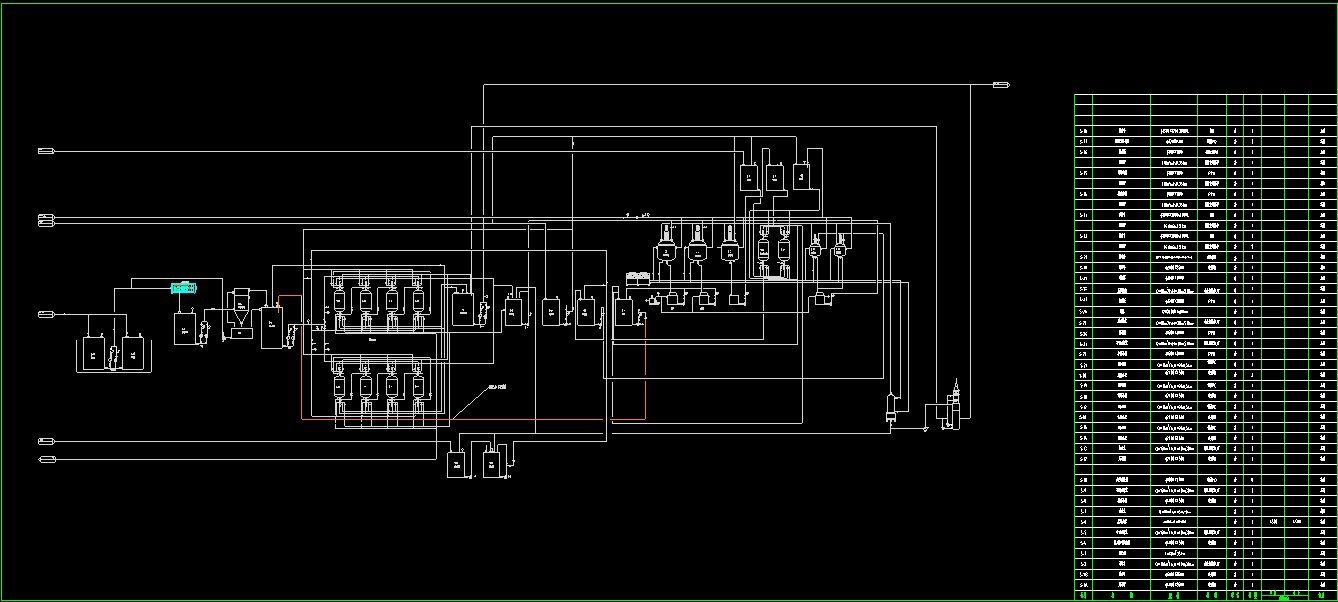This screenshot has width=1338, height=602.
Task: Select first column in upper four-column bank
Action: (x=338, y=296)
